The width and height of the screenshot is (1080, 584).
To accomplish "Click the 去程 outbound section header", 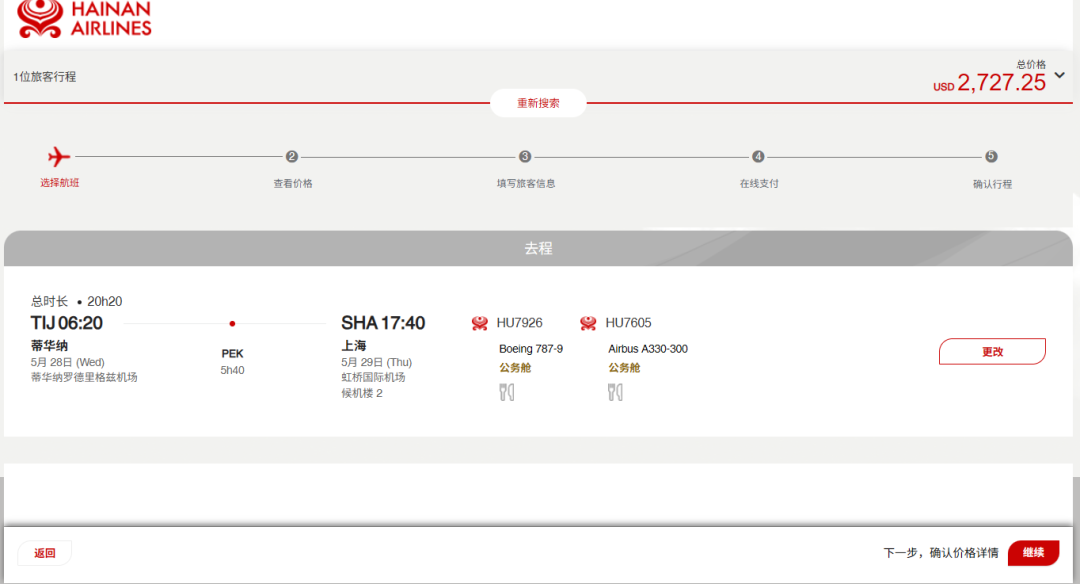I will pyautogui.click(x=539, y=249).
